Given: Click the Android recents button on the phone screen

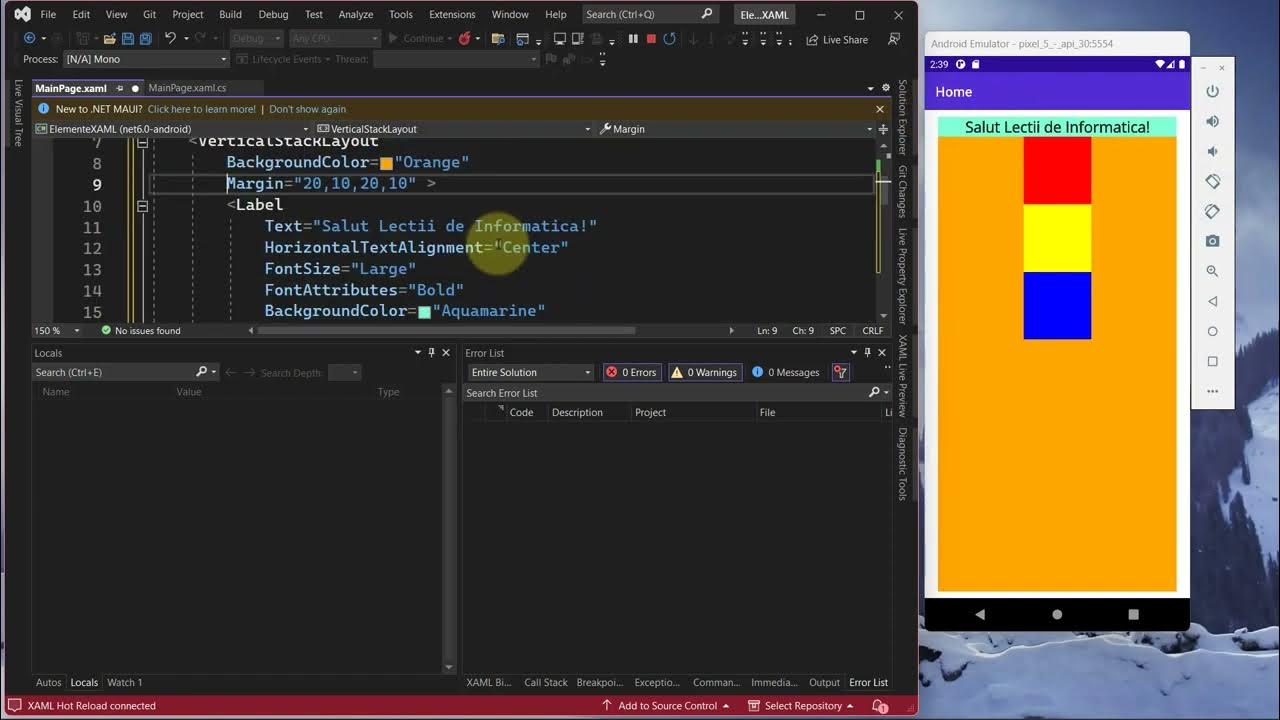Looking at the screenshot, I should point(1133,614).
